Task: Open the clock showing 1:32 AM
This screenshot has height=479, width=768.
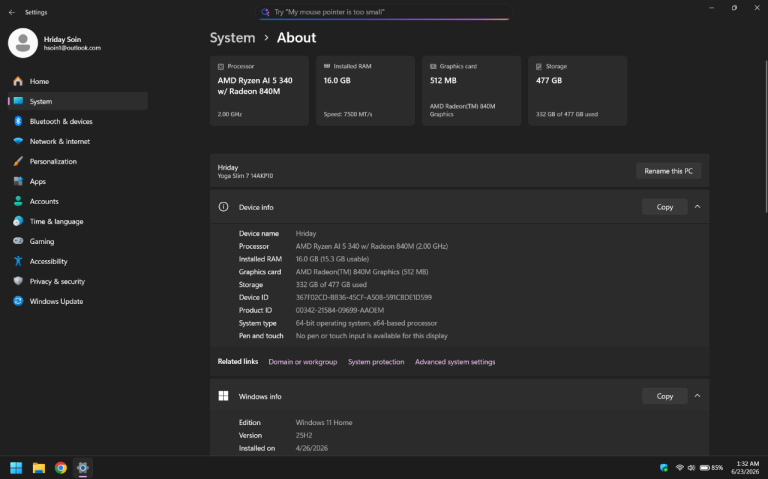Action: pos(745,468)
